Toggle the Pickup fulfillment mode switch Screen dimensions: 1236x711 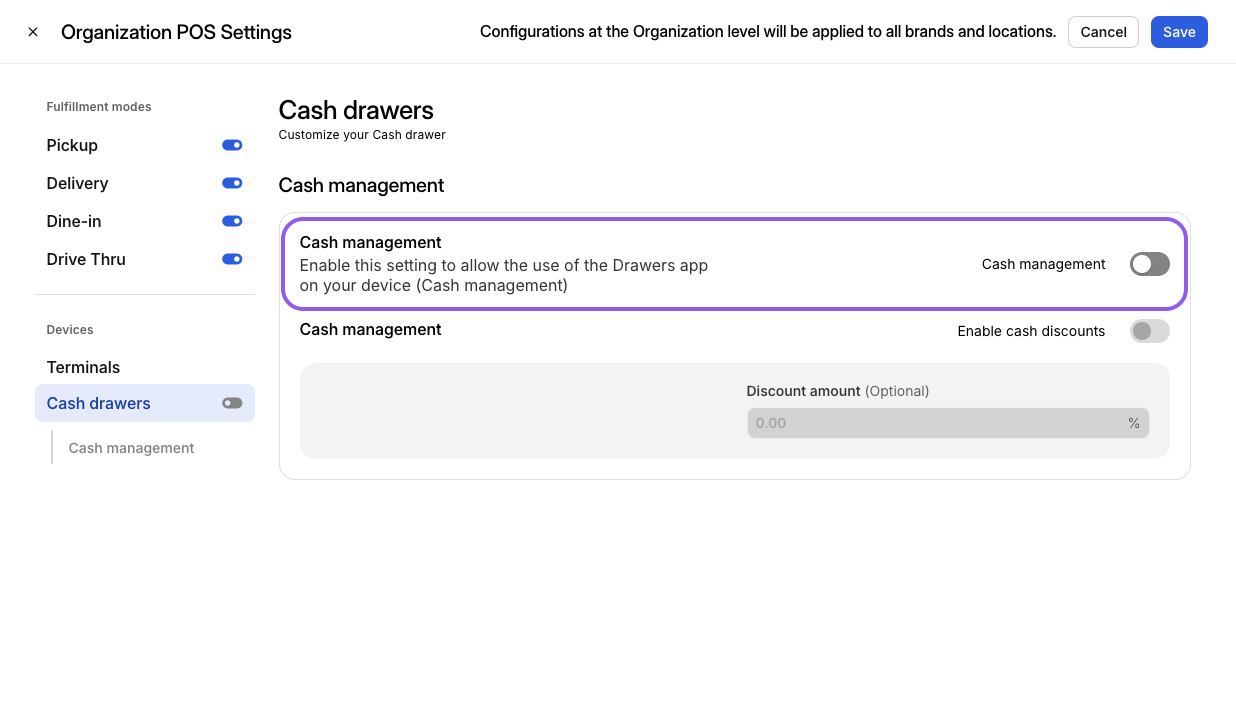232,145
